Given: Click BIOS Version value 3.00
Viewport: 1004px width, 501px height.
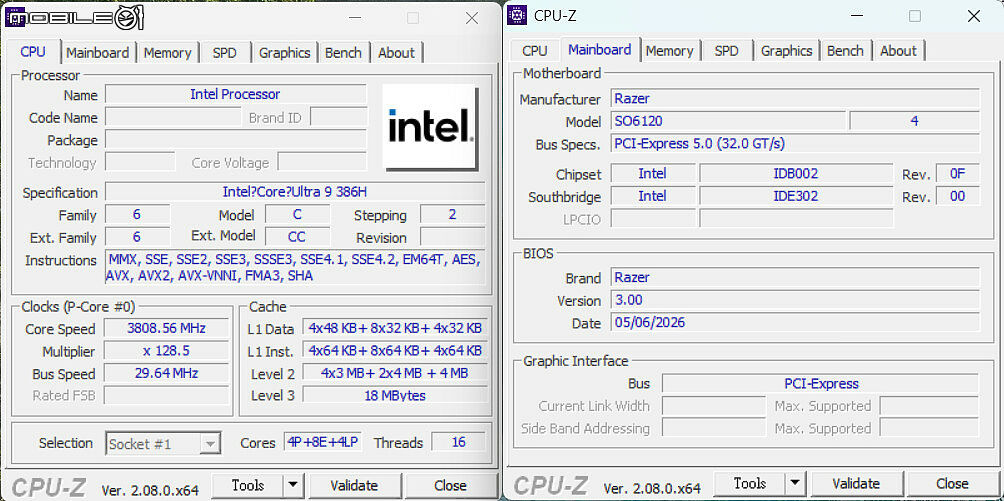Looking at the screenshot, I should click(795, 299).
